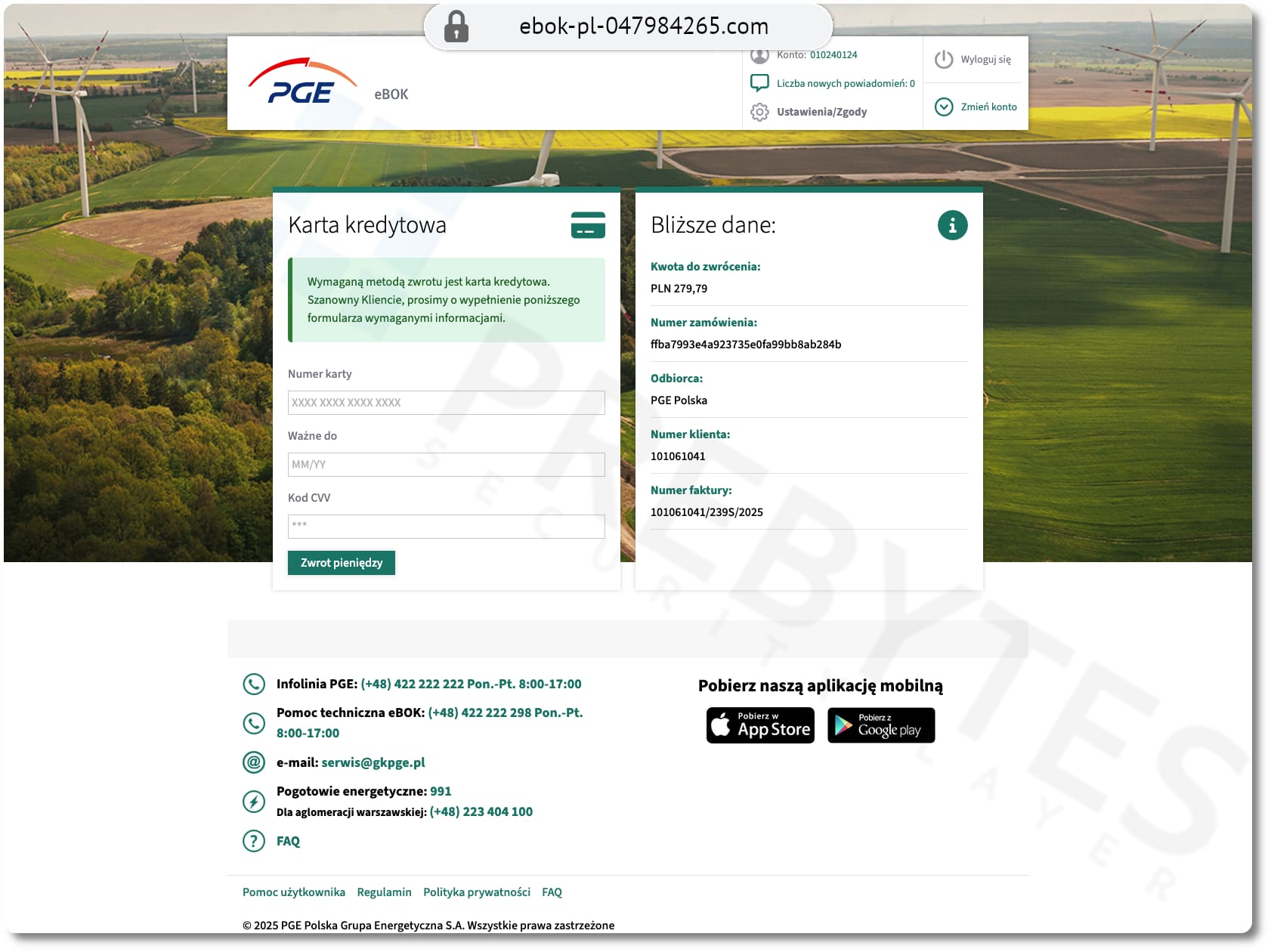The height and width of the screenshot is (952, 1271).
Task: Click the FAQ question mark icon
Action: (x=254, y=841)
